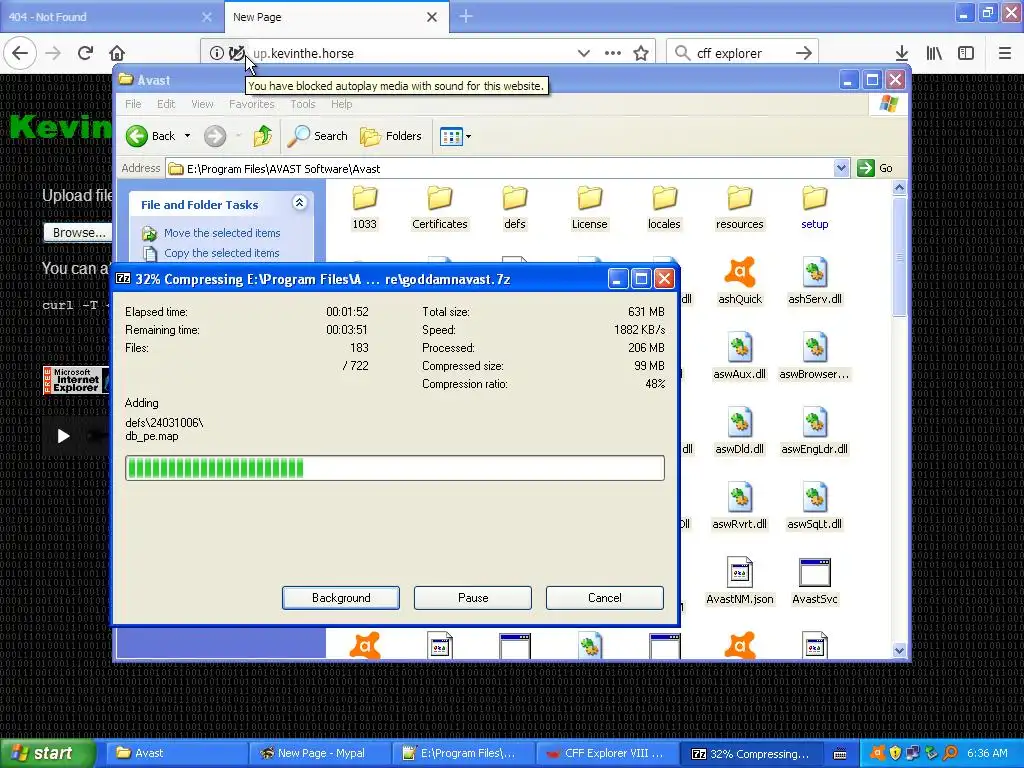Open the browser library icon
This screenshot has height=768, width=1024.
935,54
